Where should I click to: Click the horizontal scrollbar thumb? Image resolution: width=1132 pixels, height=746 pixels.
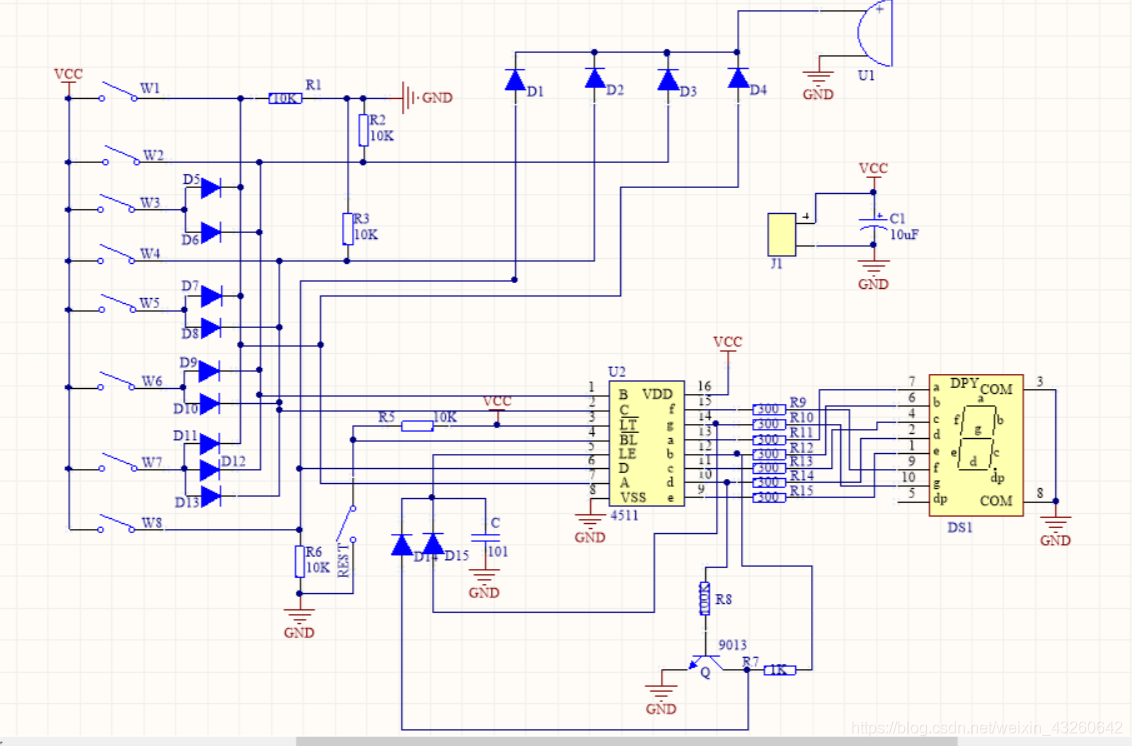pyautogui.click(x=627, y=742)
